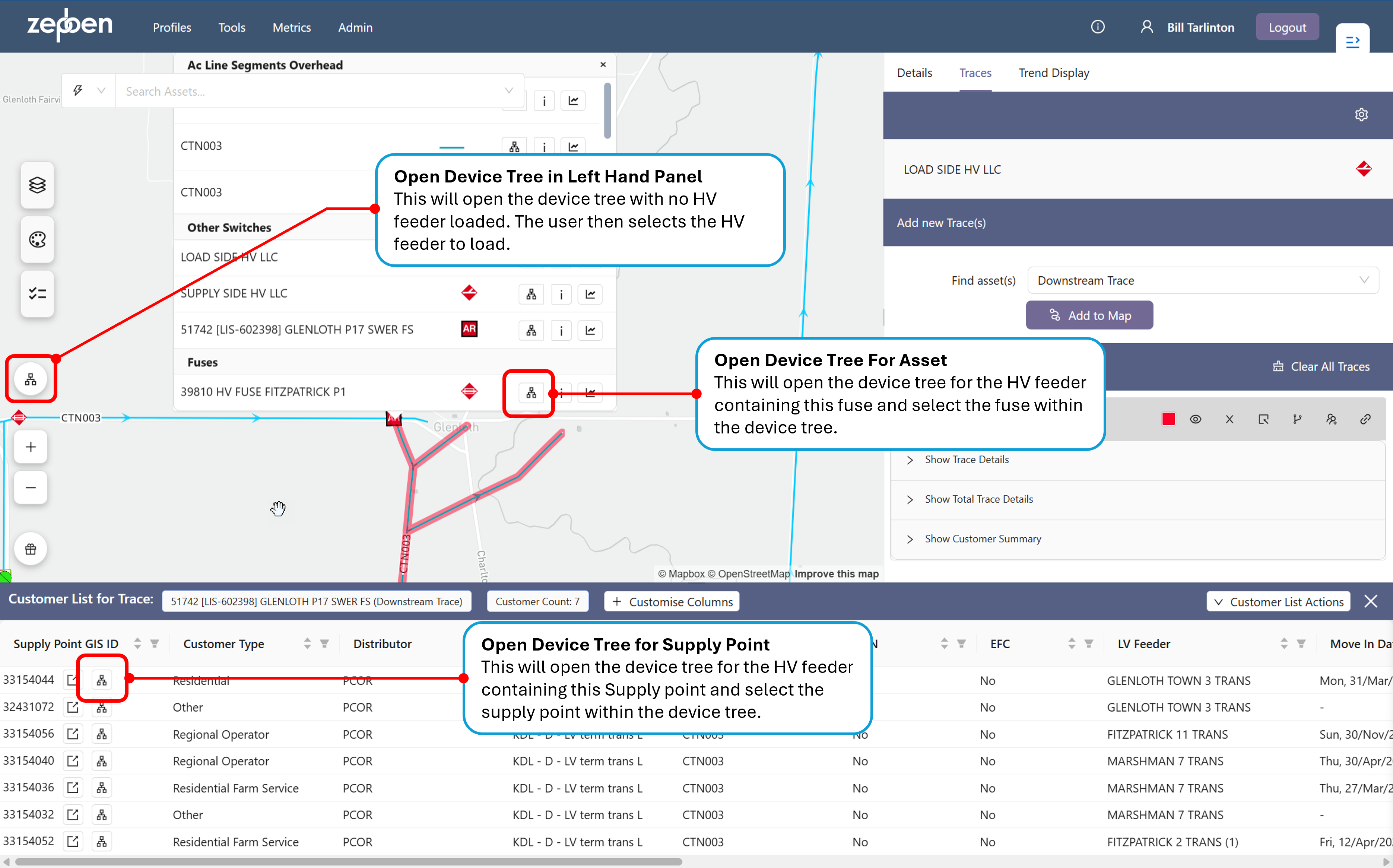Screen dimensions: 1393x868
Task: Expand the Search Assets dropdown arrow
Action: (x=508, y=91)
